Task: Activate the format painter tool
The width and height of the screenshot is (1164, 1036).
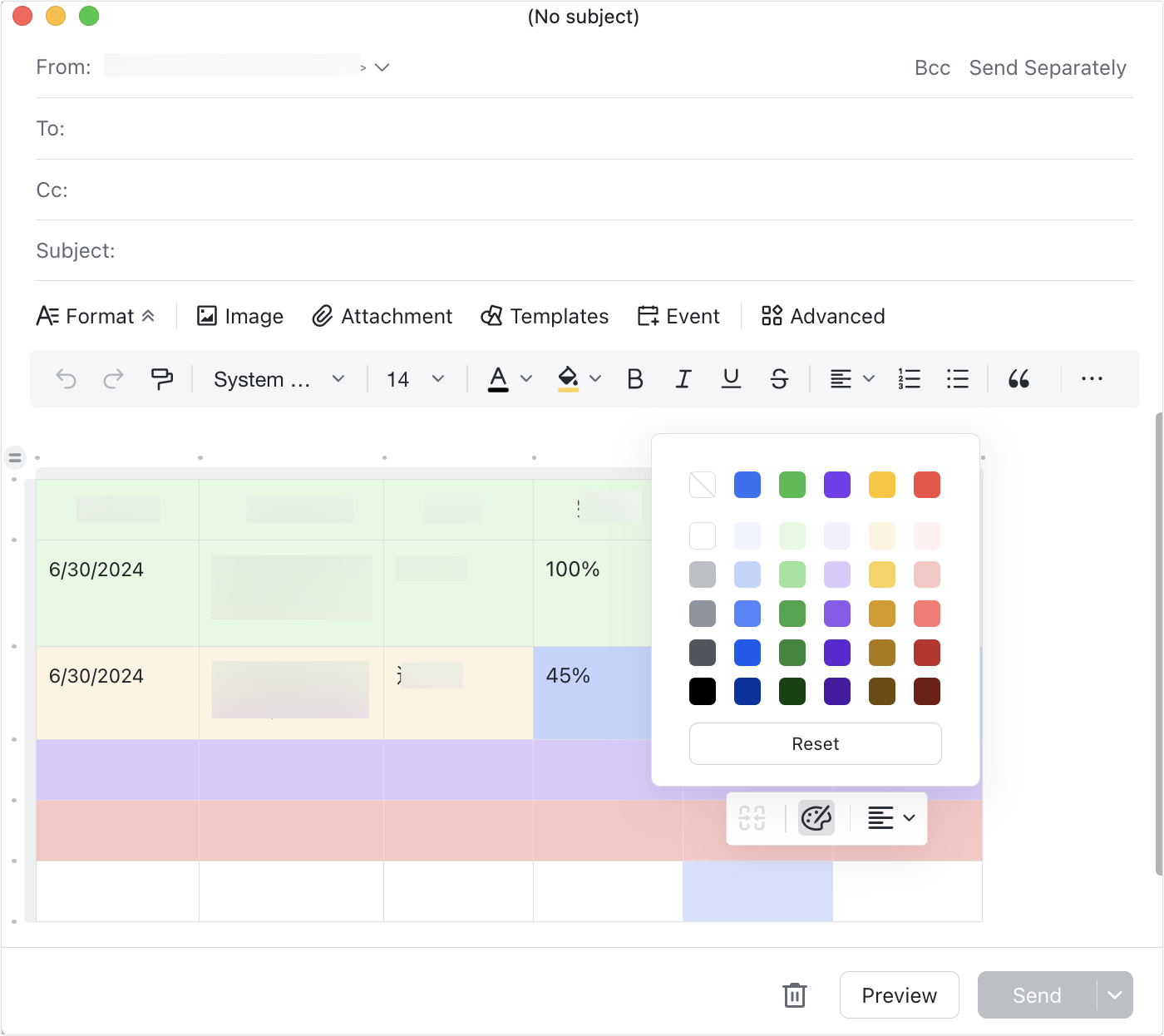Action: [x=162, y=379]
